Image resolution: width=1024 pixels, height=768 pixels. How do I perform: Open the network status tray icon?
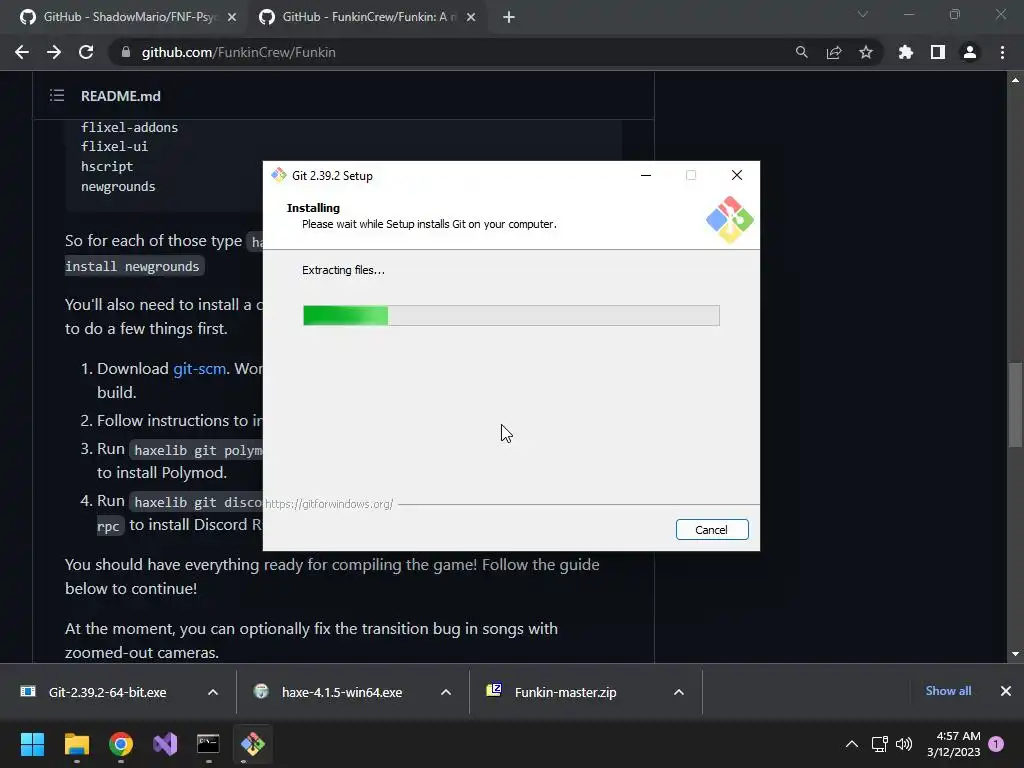[x=880, y=744]
